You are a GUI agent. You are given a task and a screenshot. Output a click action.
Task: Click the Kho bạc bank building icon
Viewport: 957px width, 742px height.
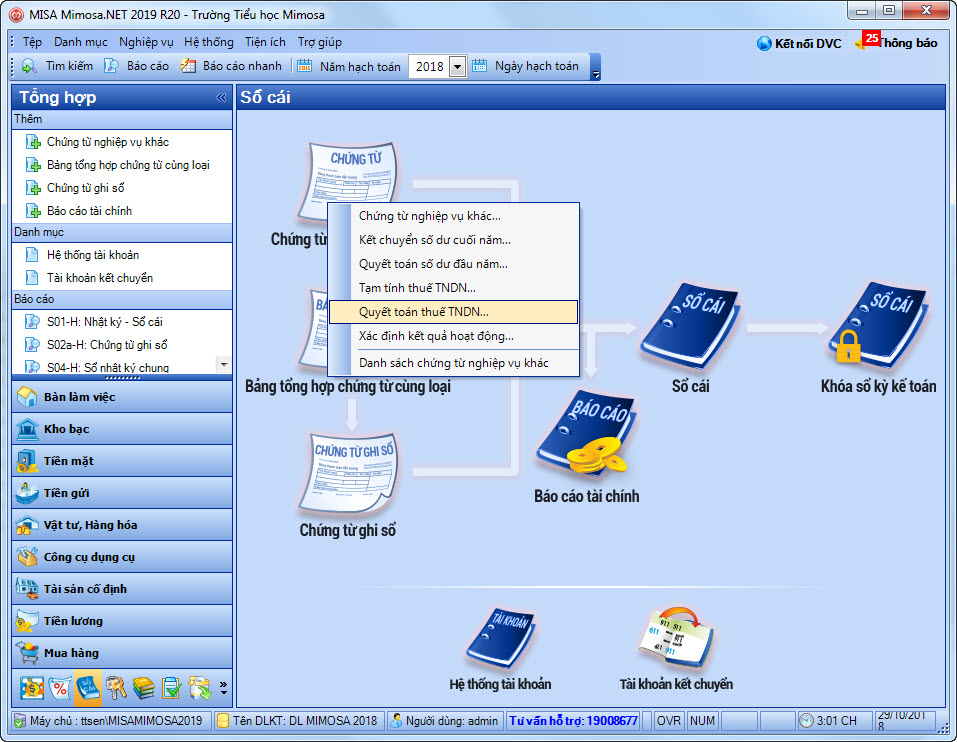point(27,429)
